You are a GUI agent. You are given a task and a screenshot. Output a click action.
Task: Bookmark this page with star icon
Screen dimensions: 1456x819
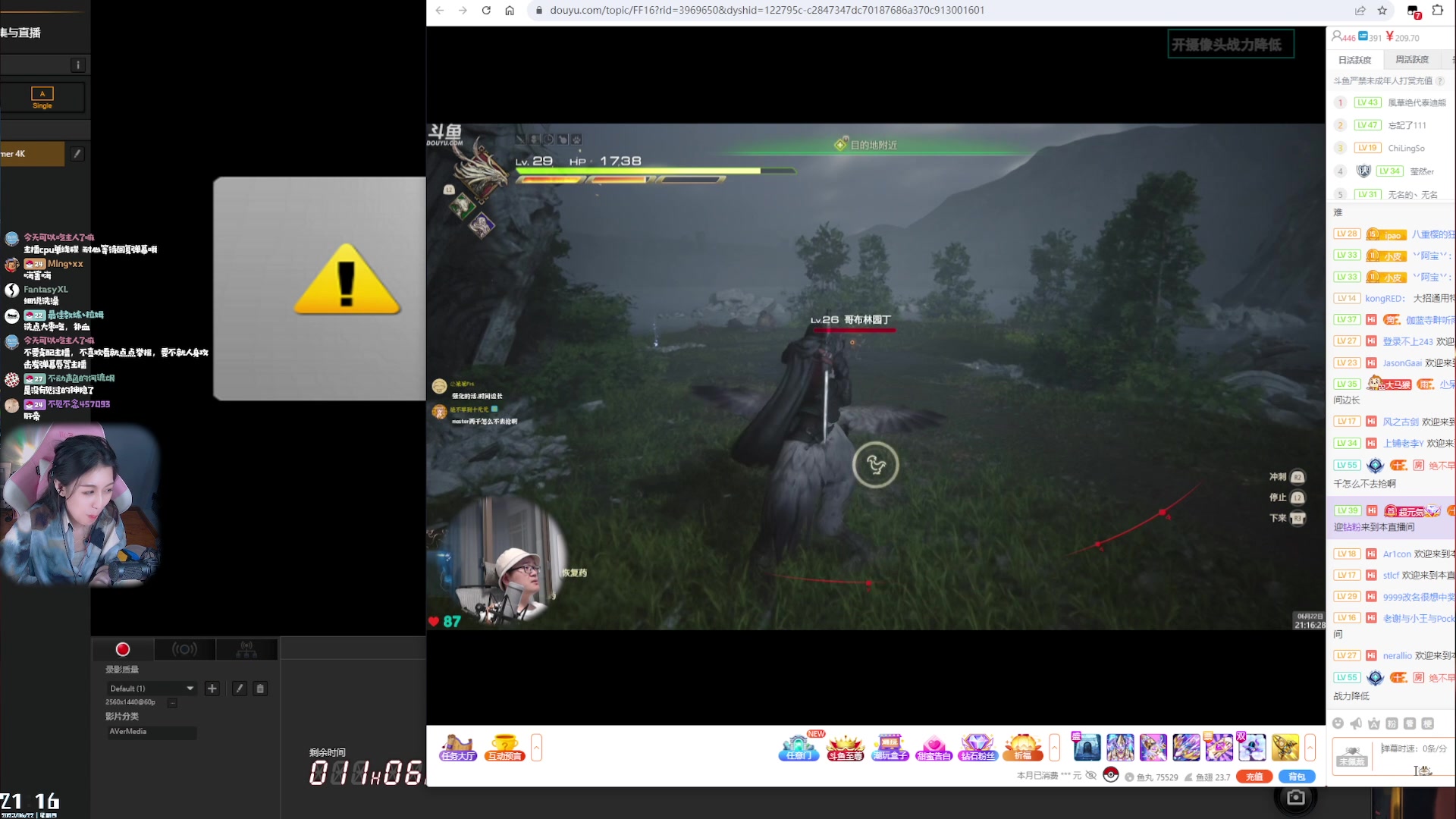(x=1382, y=11)
